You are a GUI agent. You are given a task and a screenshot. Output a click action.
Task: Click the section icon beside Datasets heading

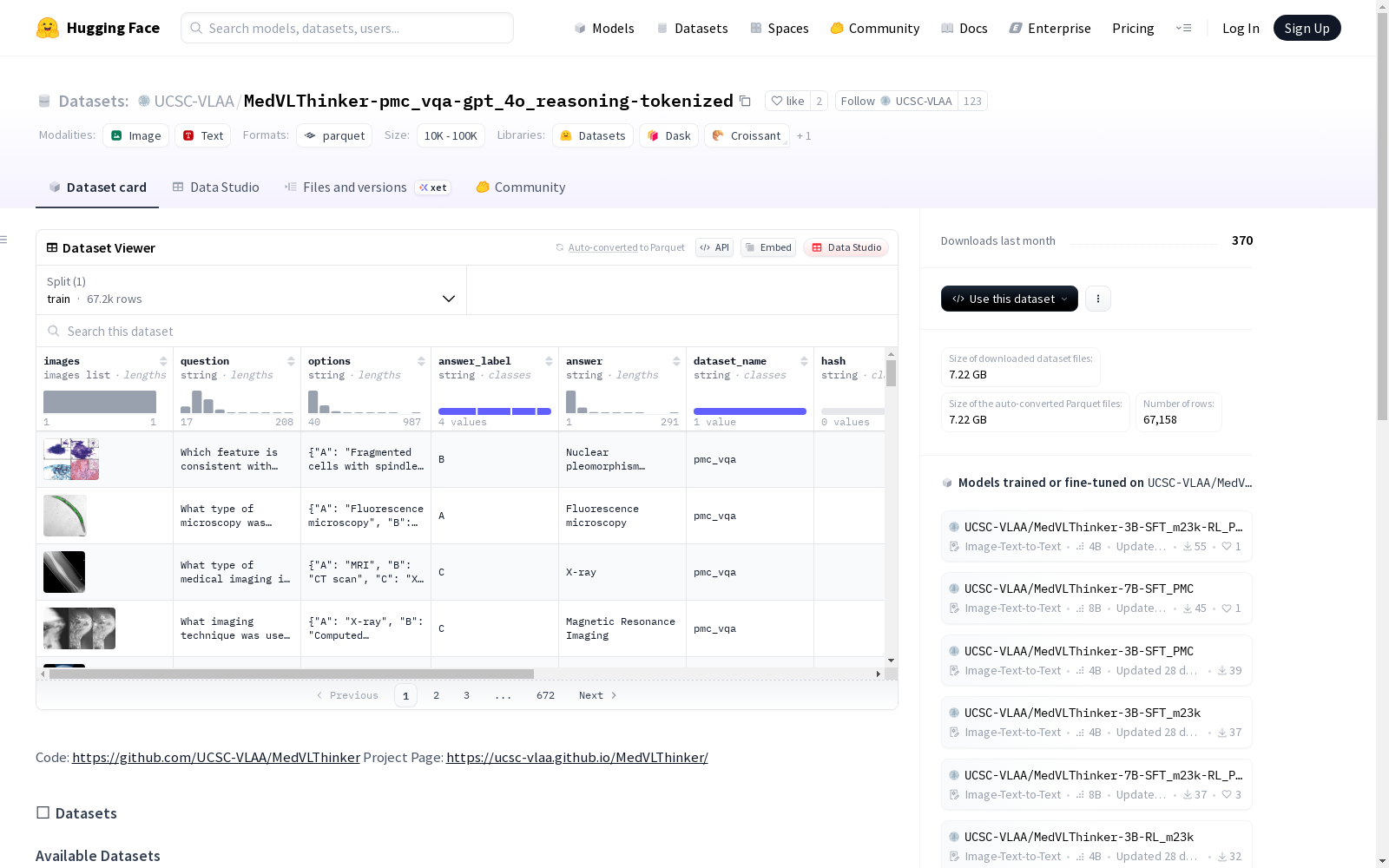tap(43, 812)
